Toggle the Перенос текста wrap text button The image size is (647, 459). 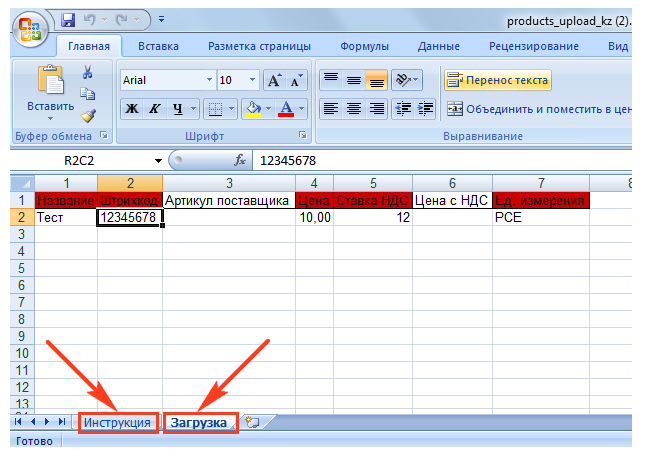point(497,80)
